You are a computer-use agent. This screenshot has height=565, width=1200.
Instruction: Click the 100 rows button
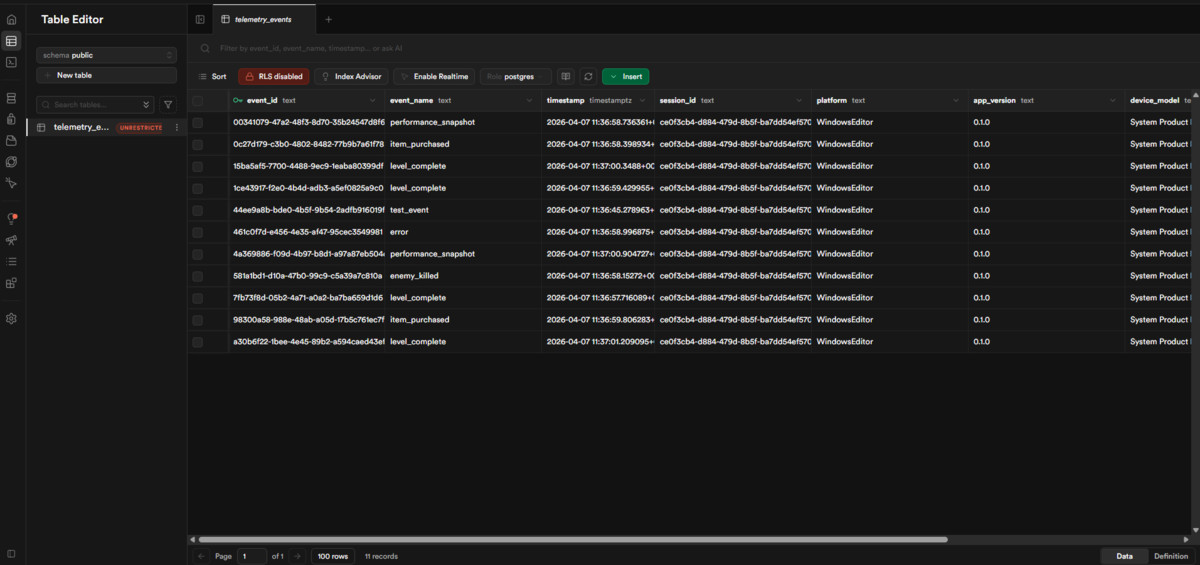333,556
